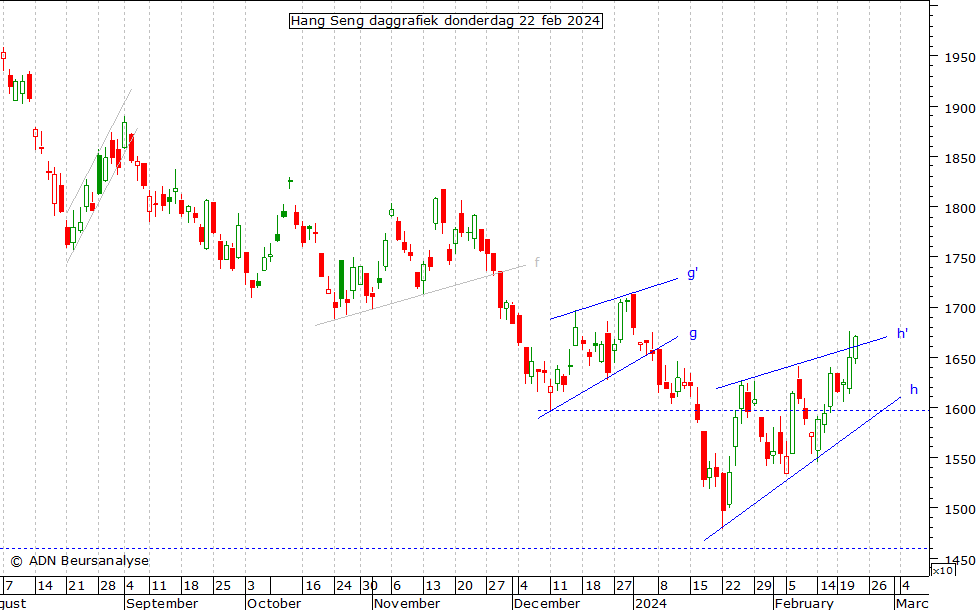Click the January 15 date label
The width and height of the screenshot is (980, 610).
tap(700, 586)
